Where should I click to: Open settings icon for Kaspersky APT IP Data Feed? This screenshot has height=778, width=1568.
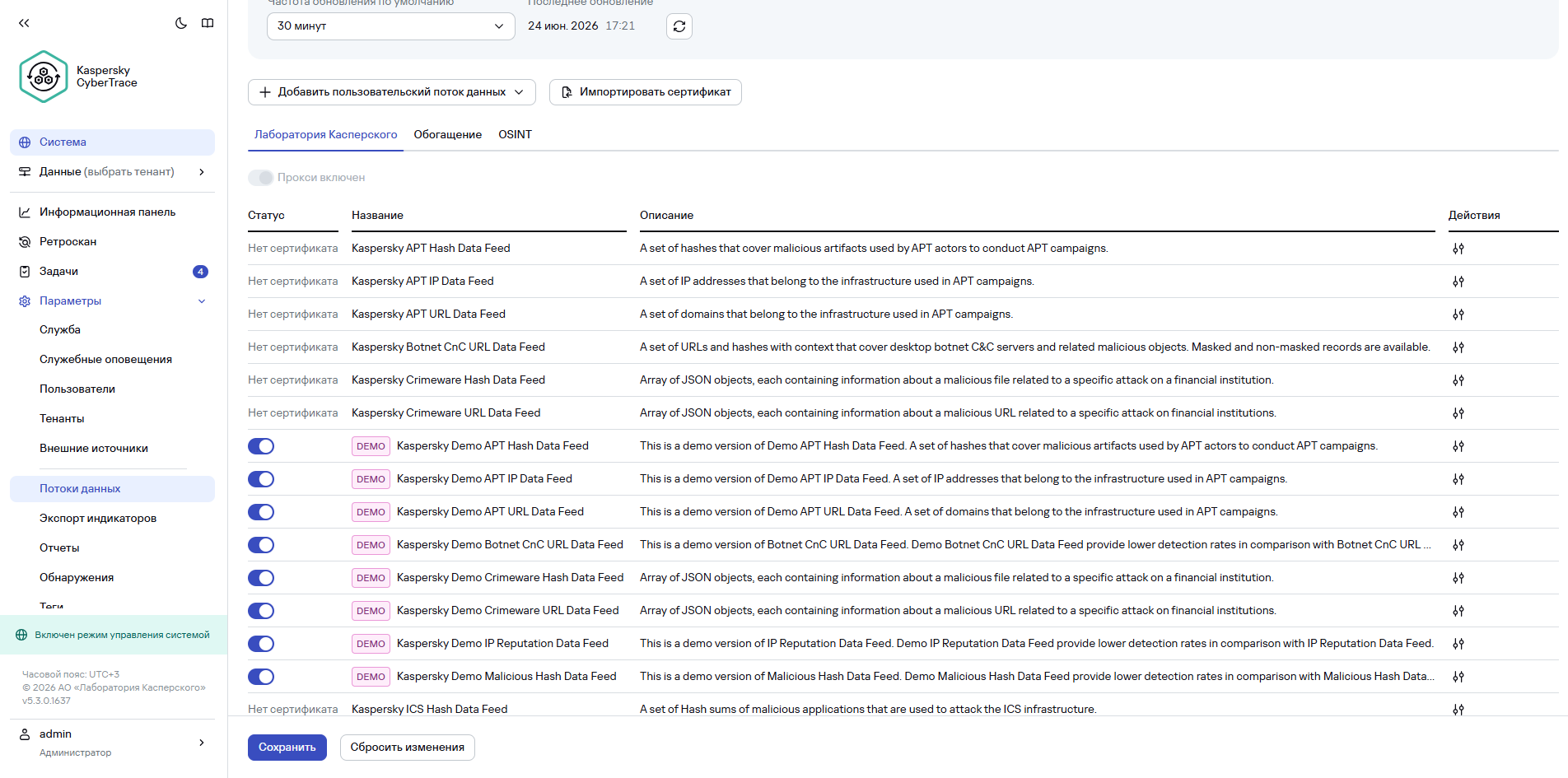point(1458,282)
